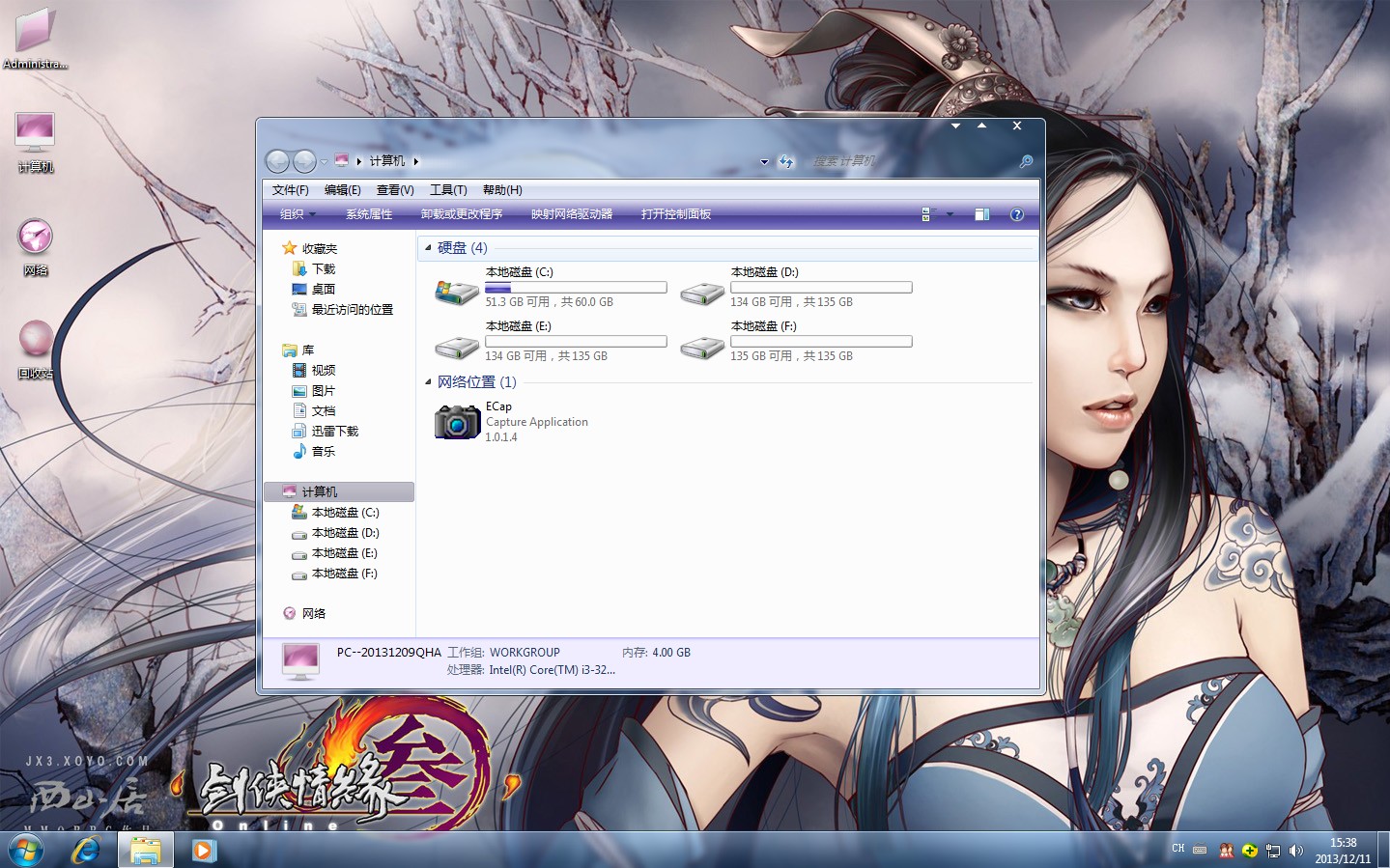This screenshot has height=868, width=1390.
Task: Launch Internet Explorer from taskbar
Action: click(x=86, y=851)
